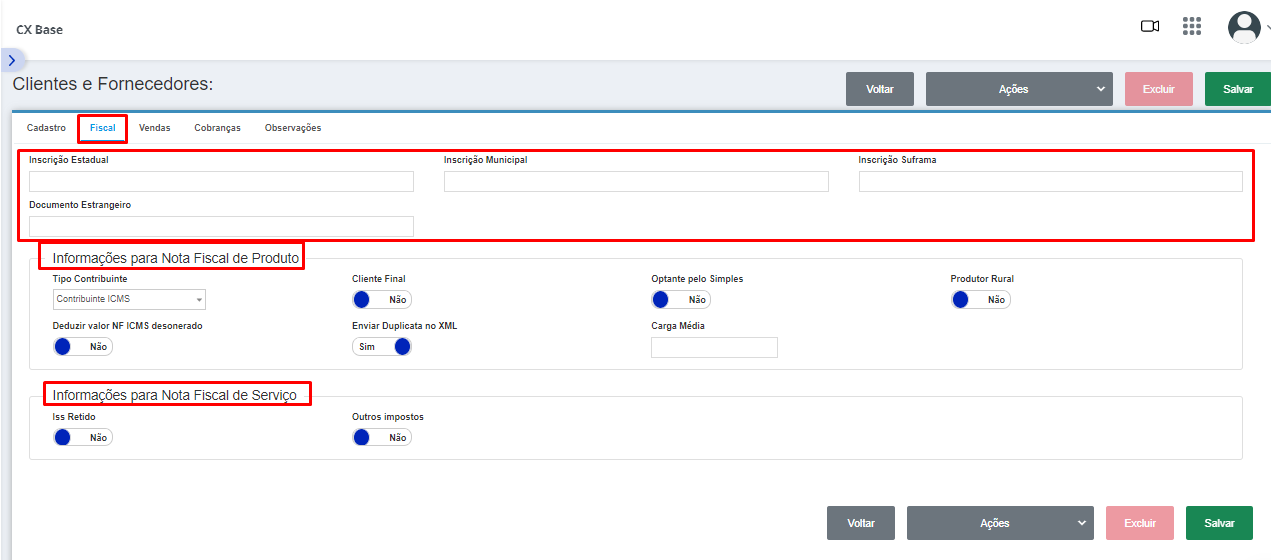
Task: Click the bottom Salvar button
Action: point(1219,523)
